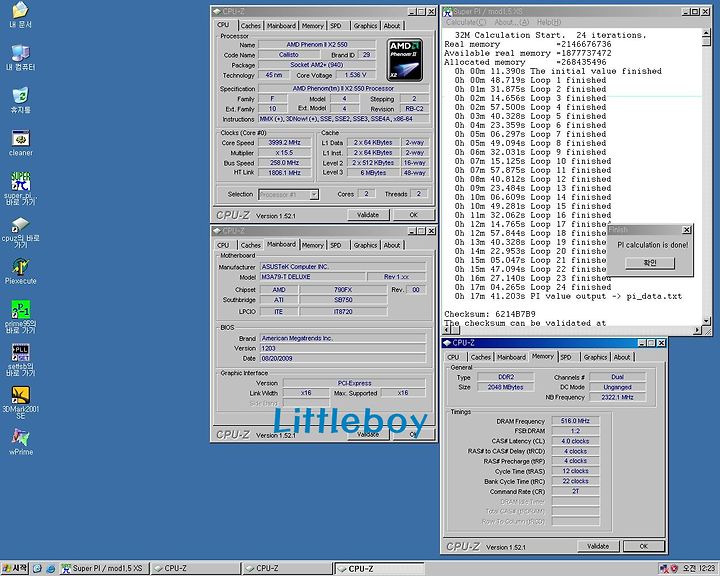This screenshot has width=720, height=576.
Task: Expand the Processor #1 Selection dropdown
Action: point(314,195)
